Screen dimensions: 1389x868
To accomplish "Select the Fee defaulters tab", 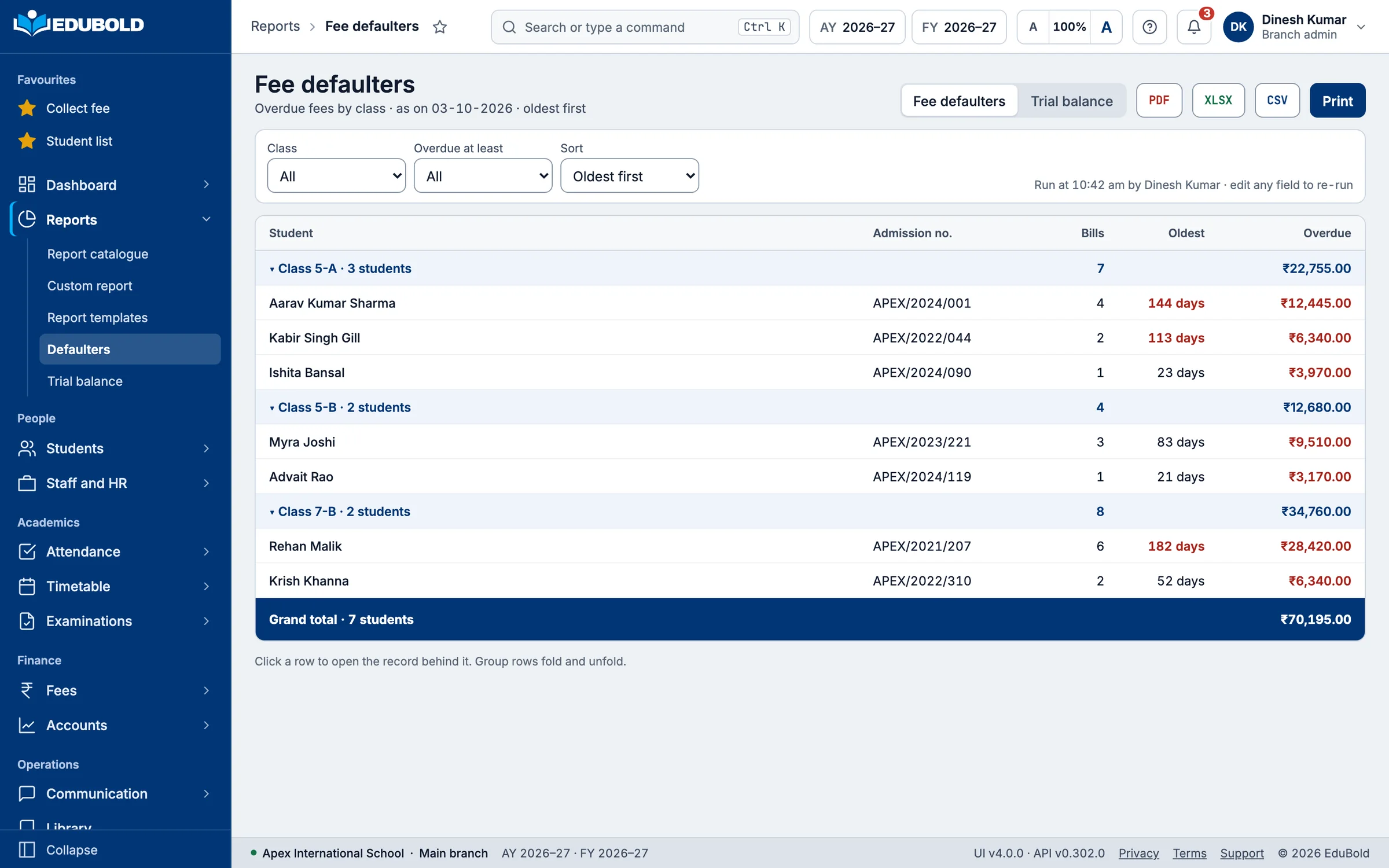I will pyautogui.click(x=959, y=101).
